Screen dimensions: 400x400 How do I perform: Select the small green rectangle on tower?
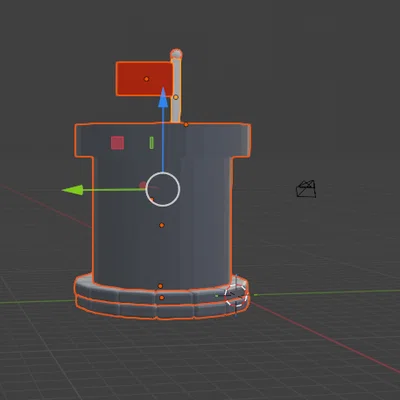[x=152, y=143]
